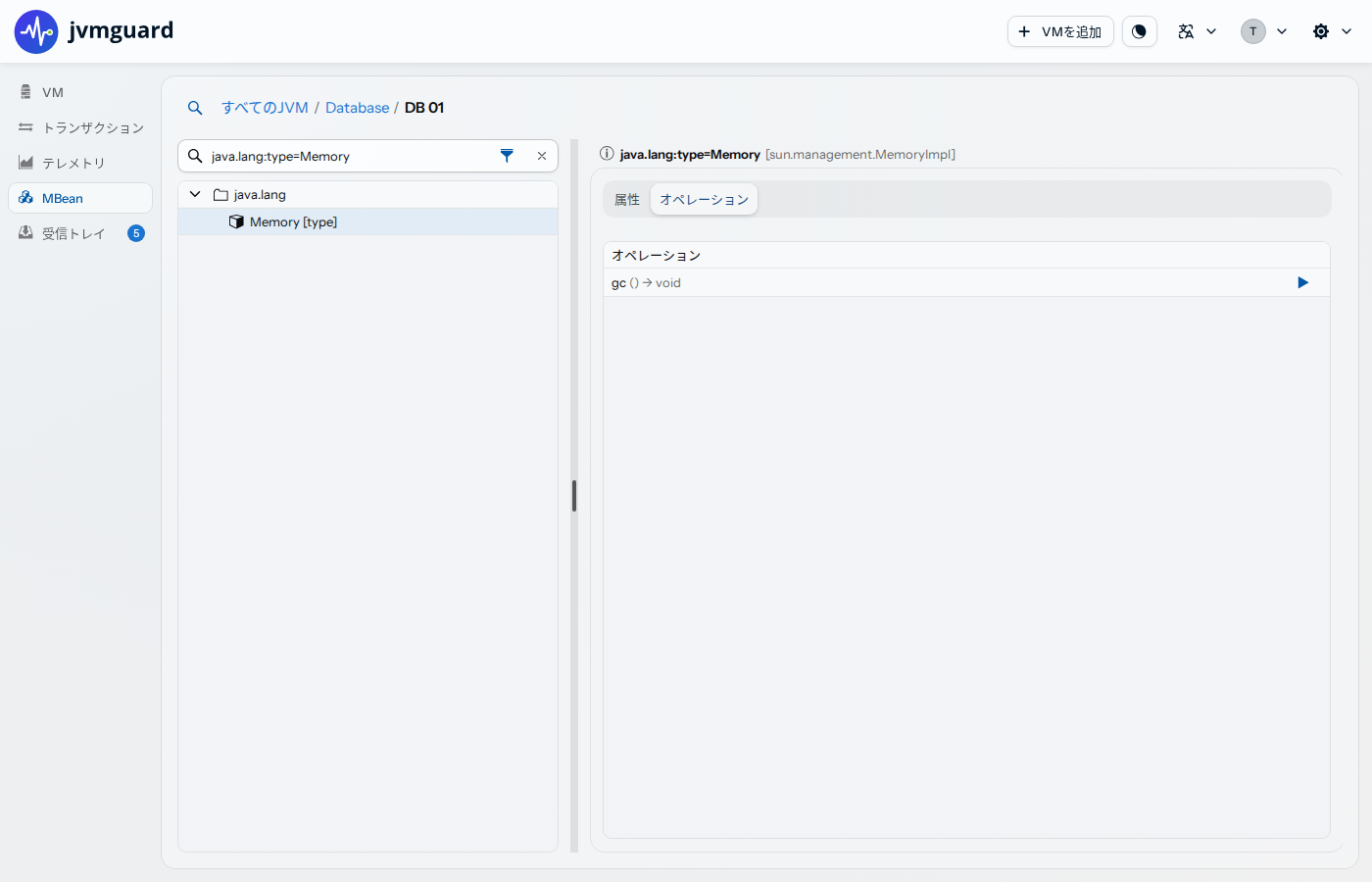Viewport: 1372px width, 882px height.
Task: Clear the MBean filter with X
Action: pos(542,156)
